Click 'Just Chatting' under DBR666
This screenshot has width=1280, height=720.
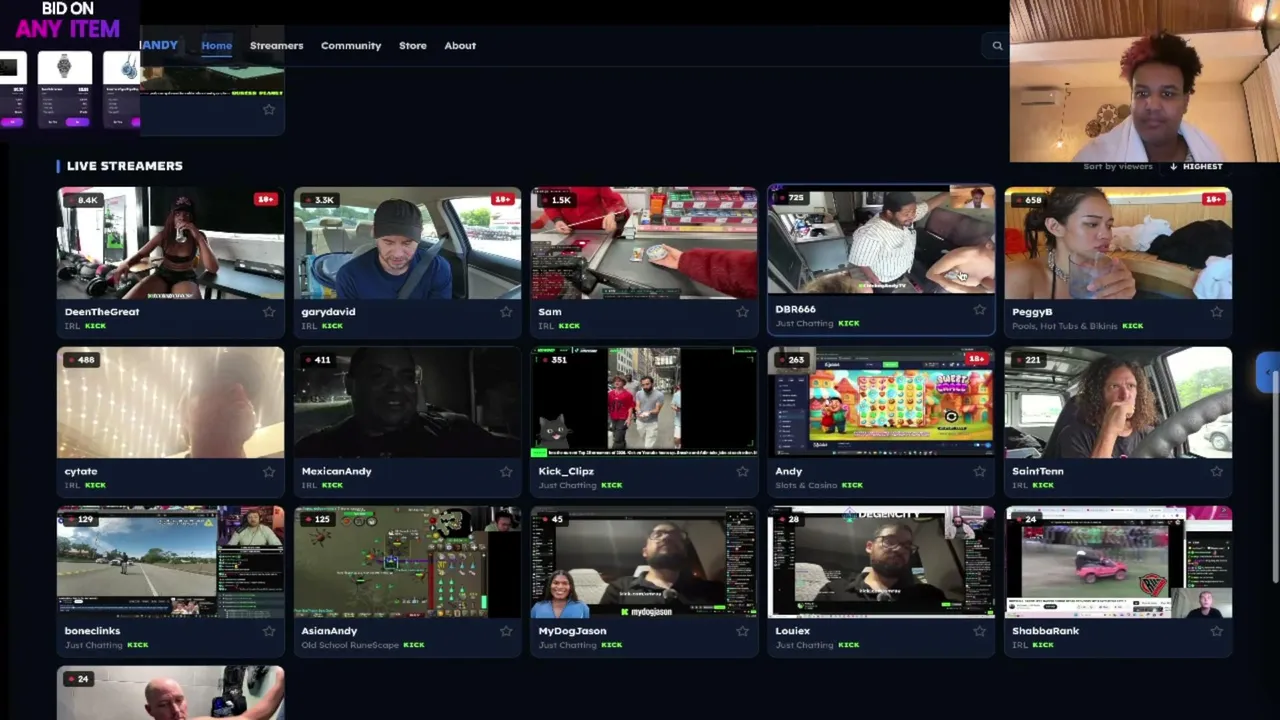804,324
